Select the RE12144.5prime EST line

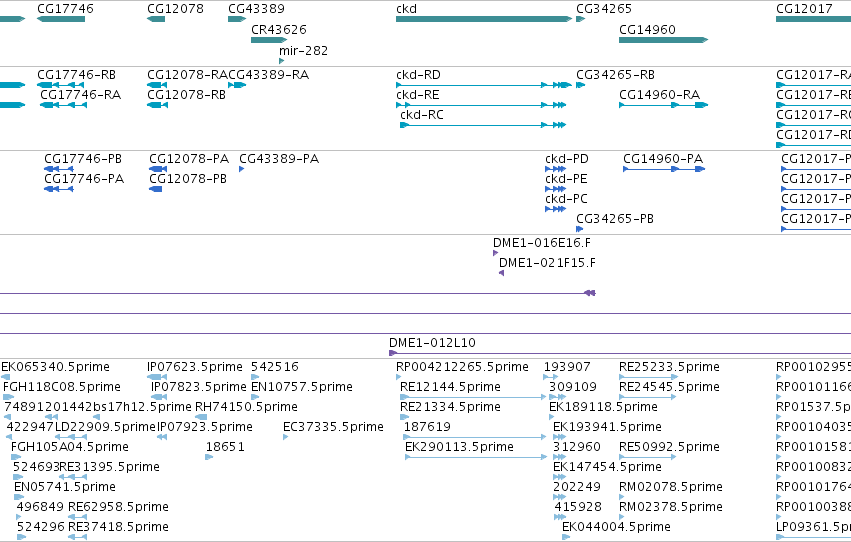point(473,398)
